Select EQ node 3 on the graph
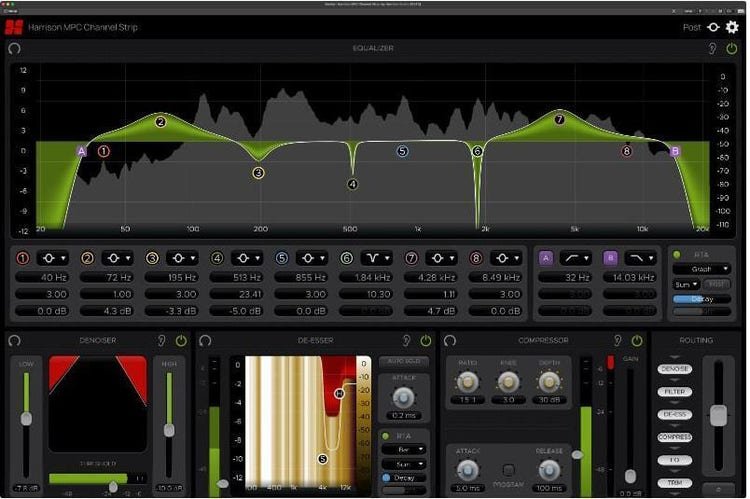 (258, 173)
